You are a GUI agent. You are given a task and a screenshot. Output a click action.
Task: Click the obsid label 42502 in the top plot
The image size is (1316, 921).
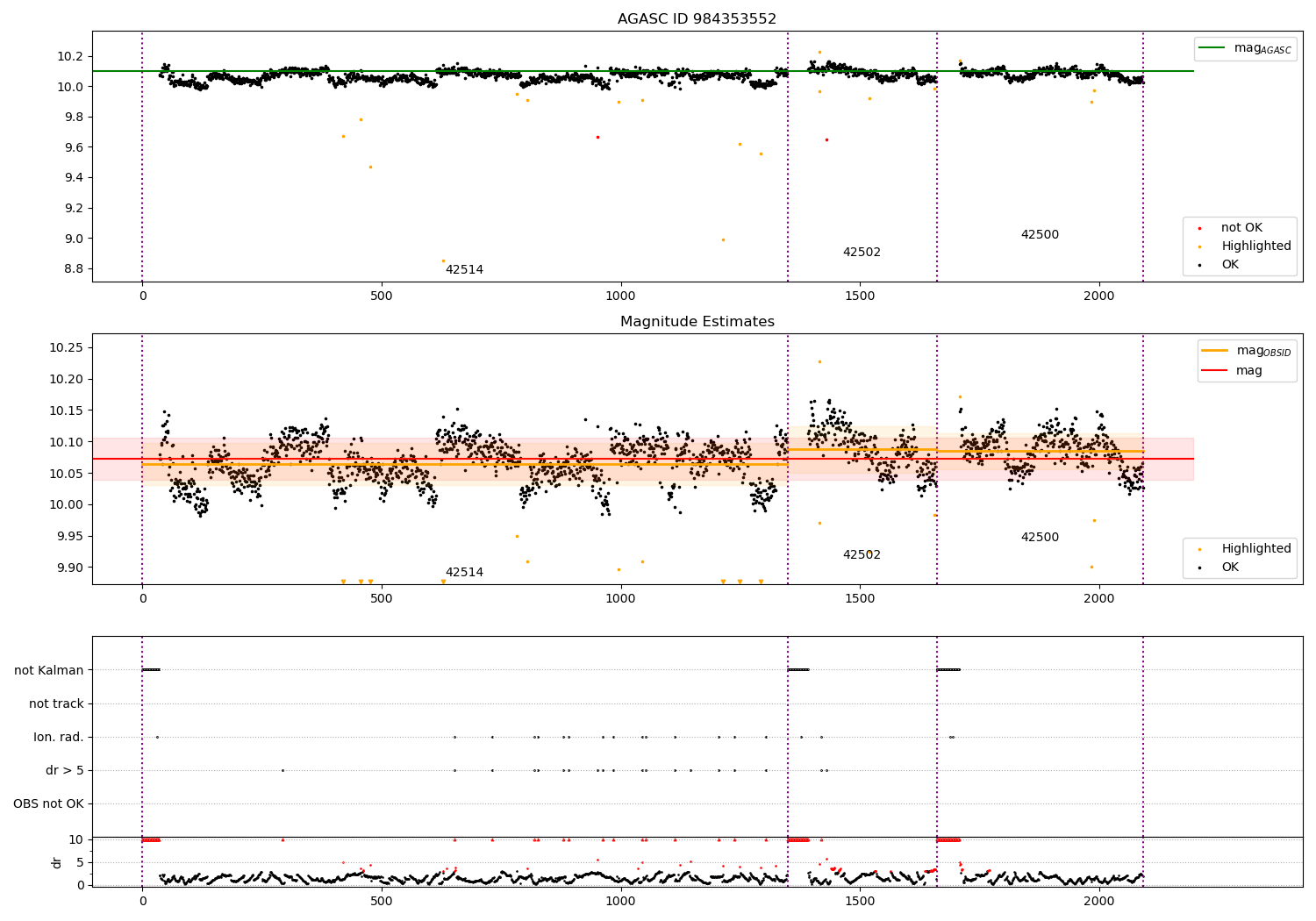click(x=862, y=252)
